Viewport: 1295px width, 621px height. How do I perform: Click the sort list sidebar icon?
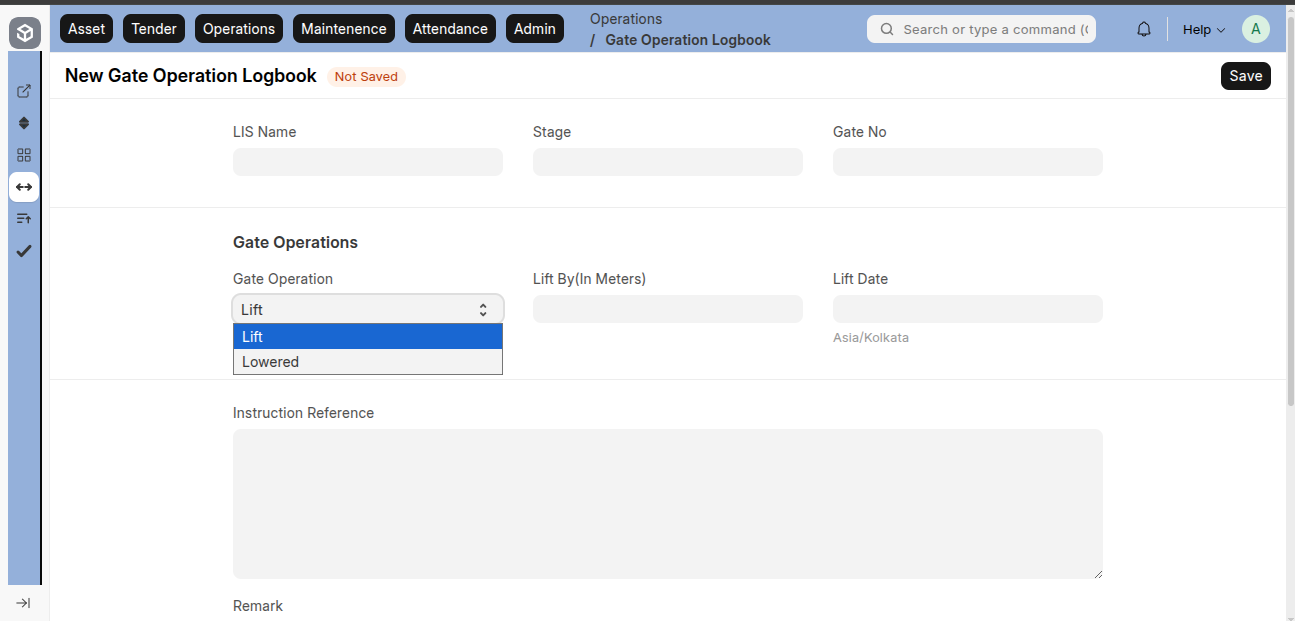pos(24,218)
